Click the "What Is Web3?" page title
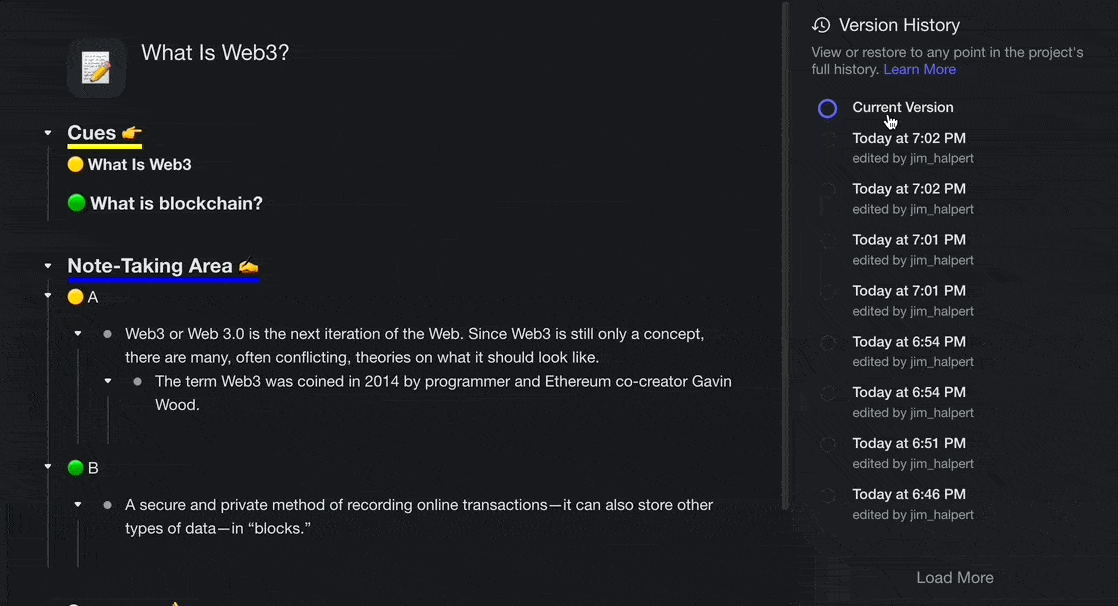Screen dimensions: 1118x606 click(215, 53)
